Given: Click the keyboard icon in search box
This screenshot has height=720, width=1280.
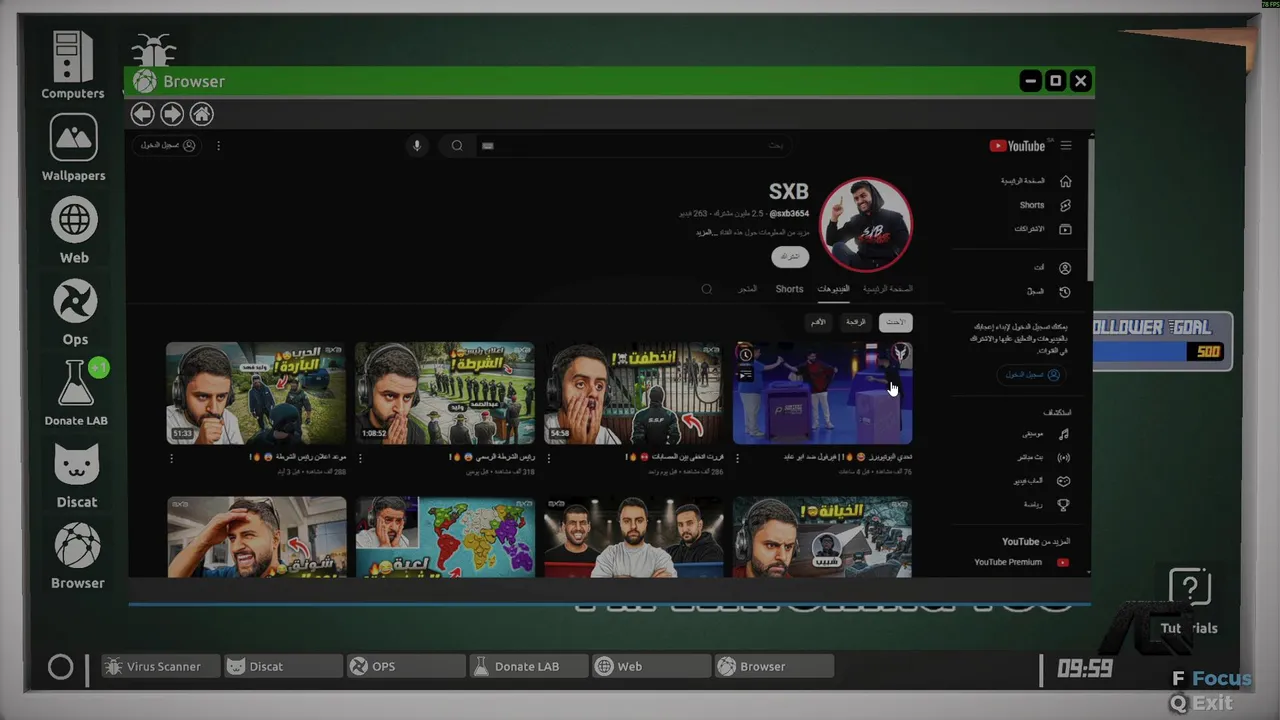Looking at the screenshot, I should click(488, 146).
